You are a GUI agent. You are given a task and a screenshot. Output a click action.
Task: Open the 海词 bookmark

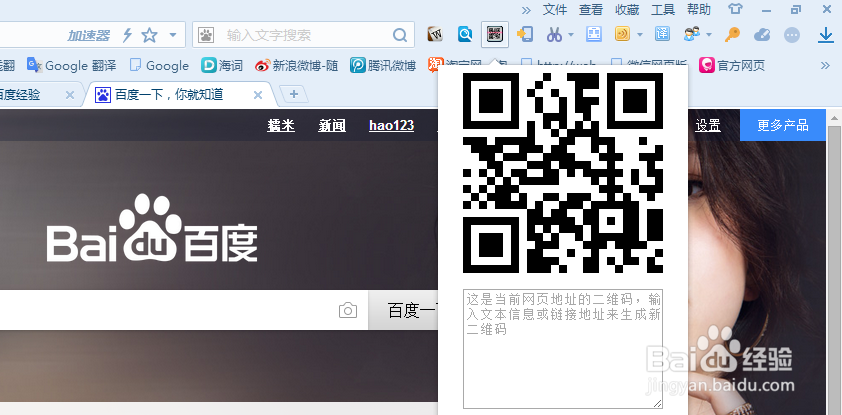(x=222, y=65)
